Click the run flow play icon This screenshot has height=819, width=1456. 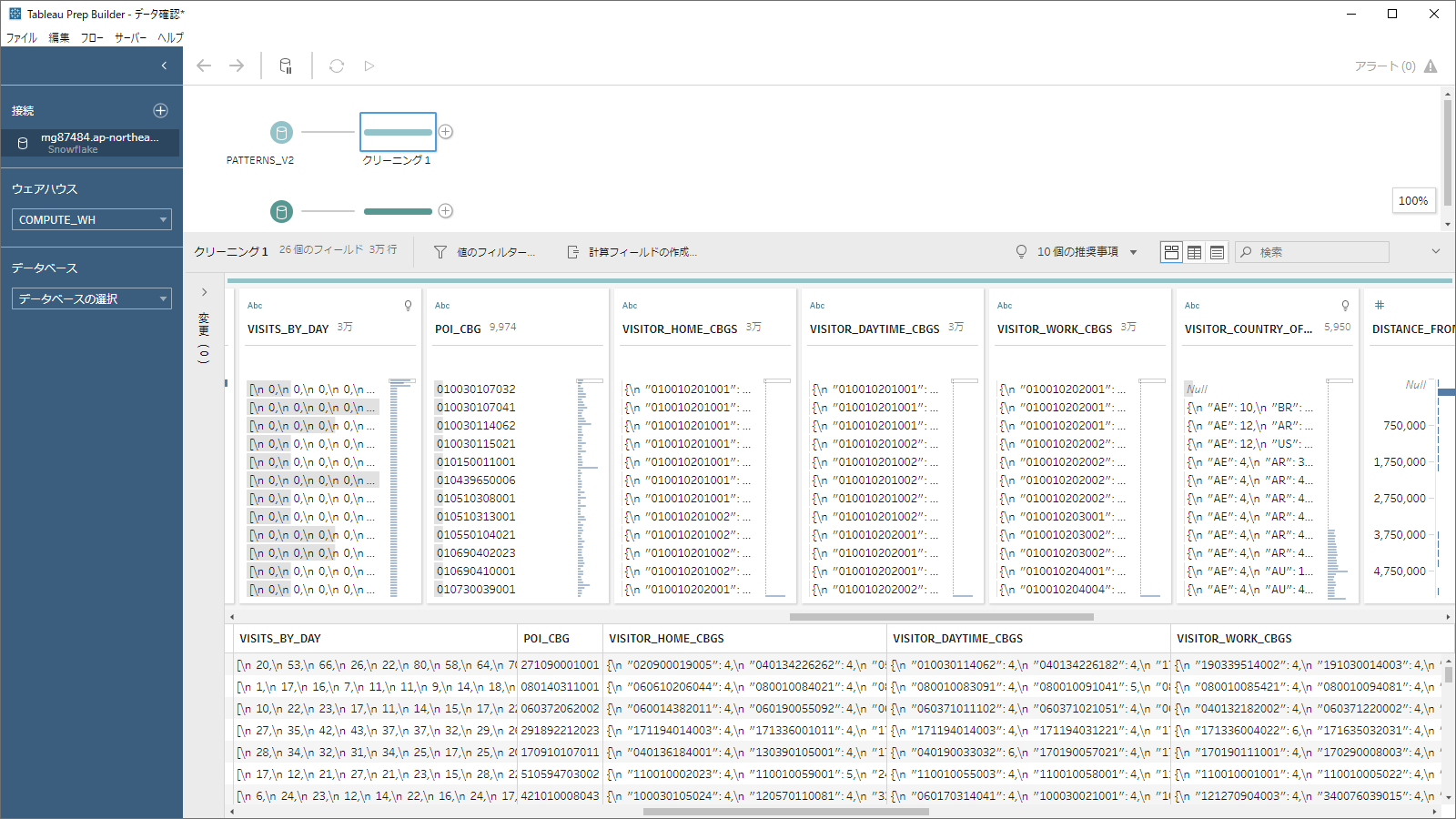pos(369,66)
